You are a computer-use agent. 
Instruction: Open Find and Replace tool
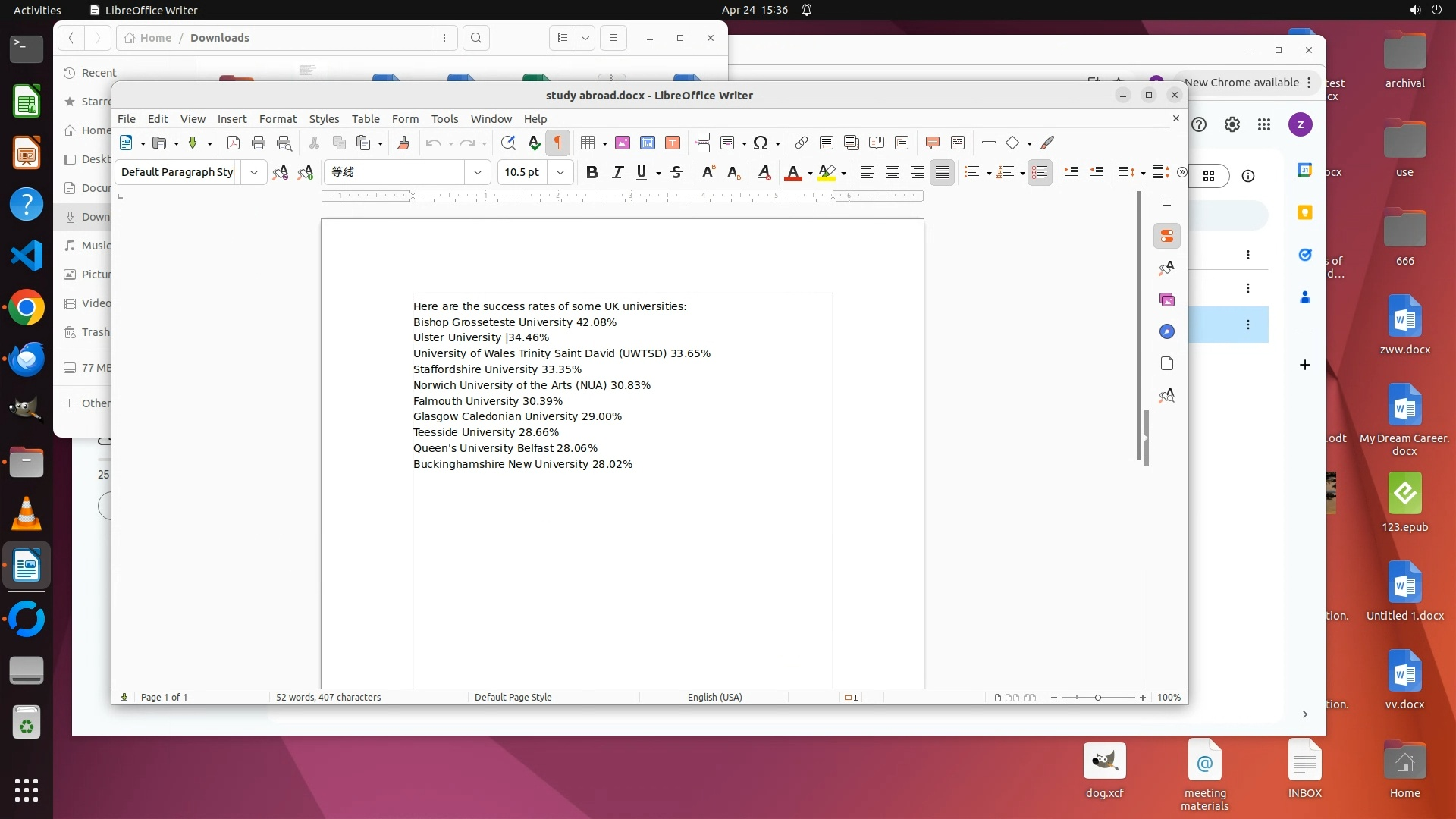(x=508, y=143)
